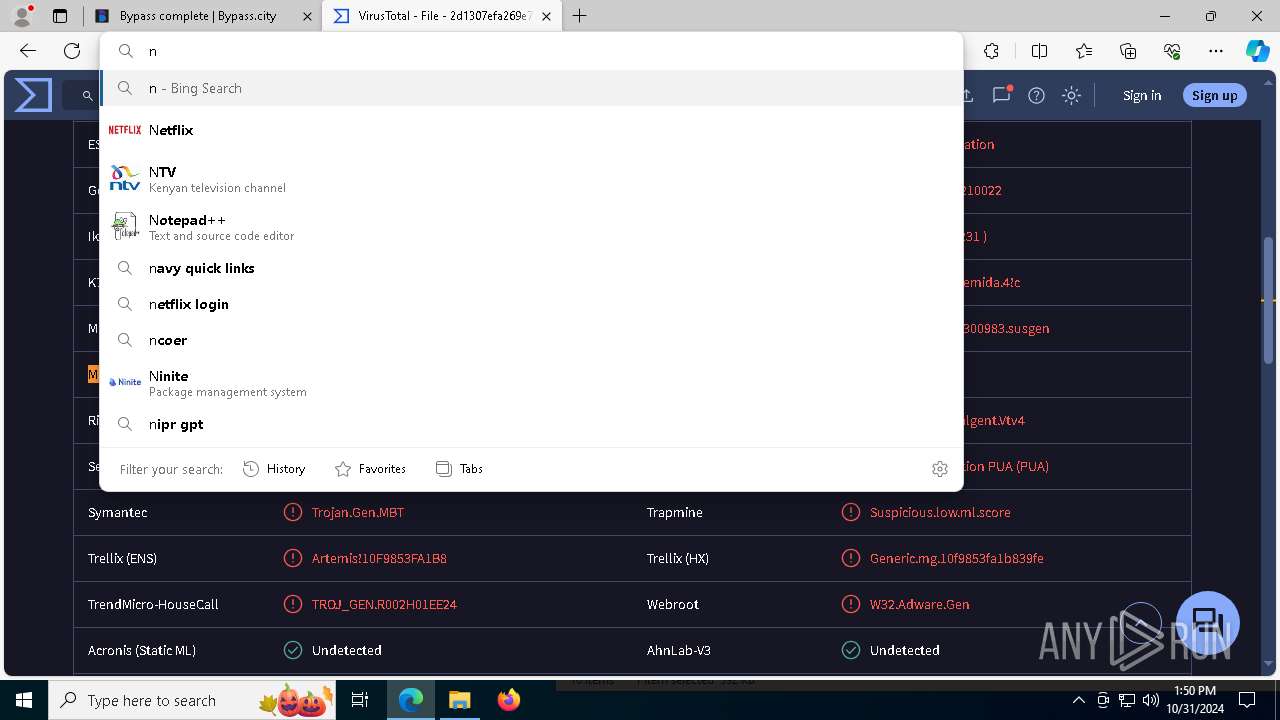Click Suspicious.low.ml.score result
This screenshot has width=1280, height=720.
point(940,512)
